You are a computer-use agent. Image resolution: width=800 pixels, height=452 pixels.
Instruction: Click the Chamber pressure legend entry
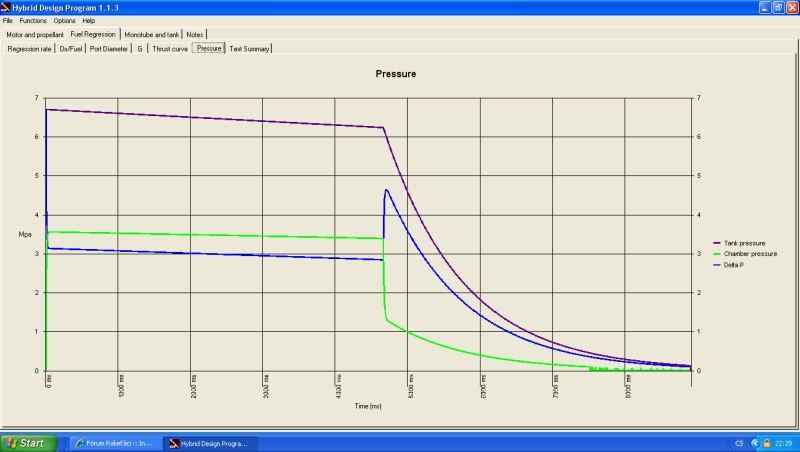(x=750, y=254)
